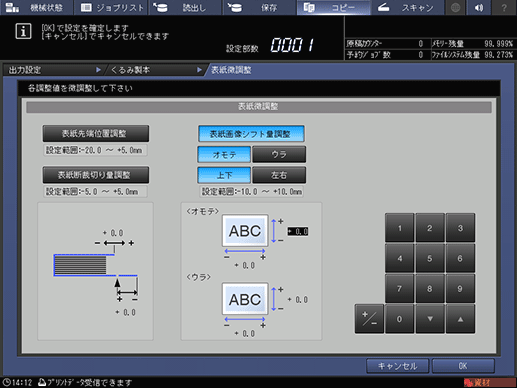Select the 左右 left-right toggle
Screen dimensions: 517x388
(279, 175)
